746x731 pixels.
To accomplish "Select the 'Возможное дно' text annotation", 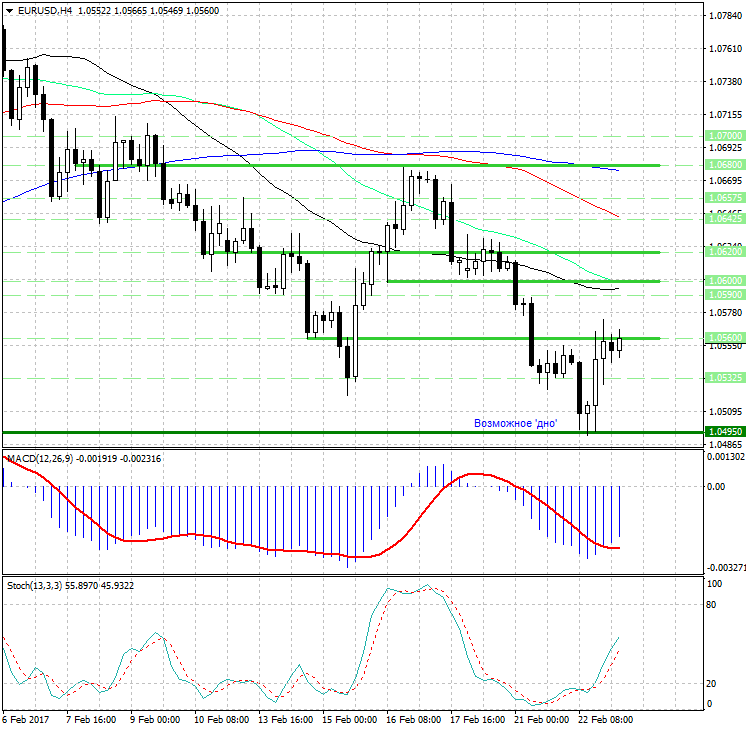I will pos(515,423).
